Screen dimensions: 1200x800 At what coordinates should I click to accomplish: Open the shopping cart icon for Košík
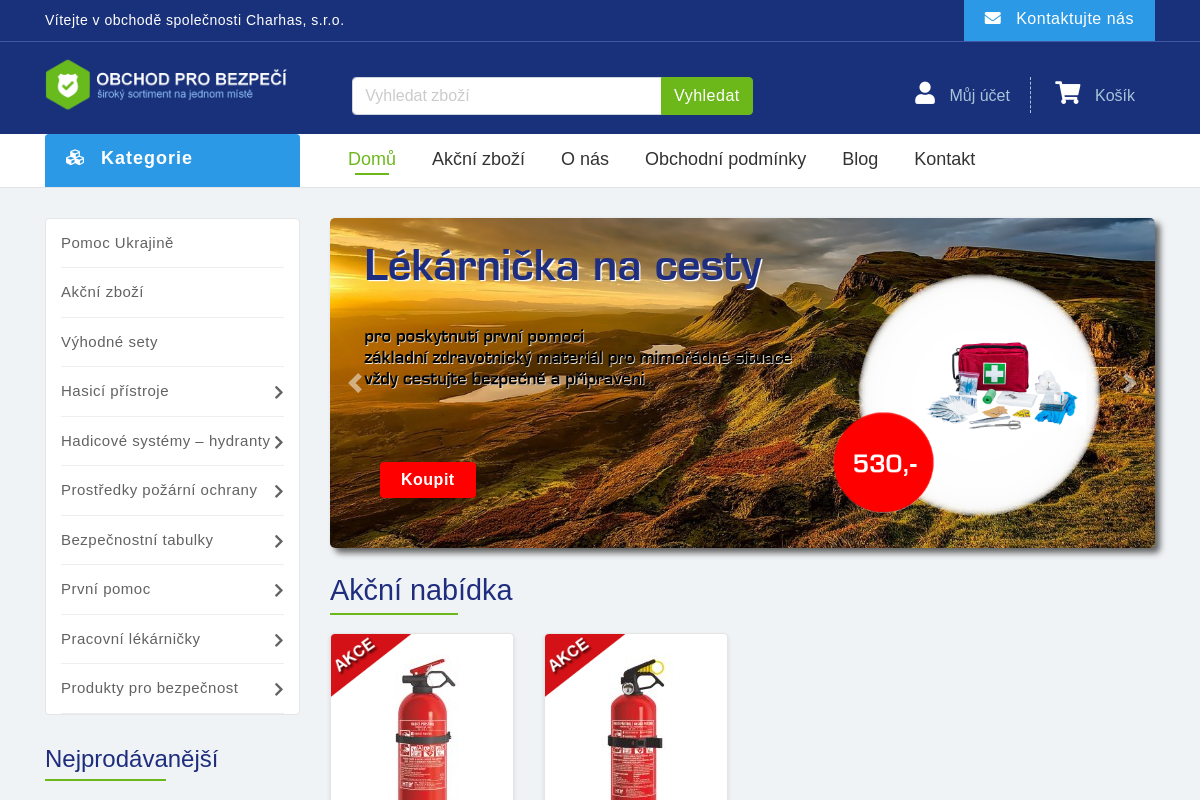click(x=1068, y=93)
